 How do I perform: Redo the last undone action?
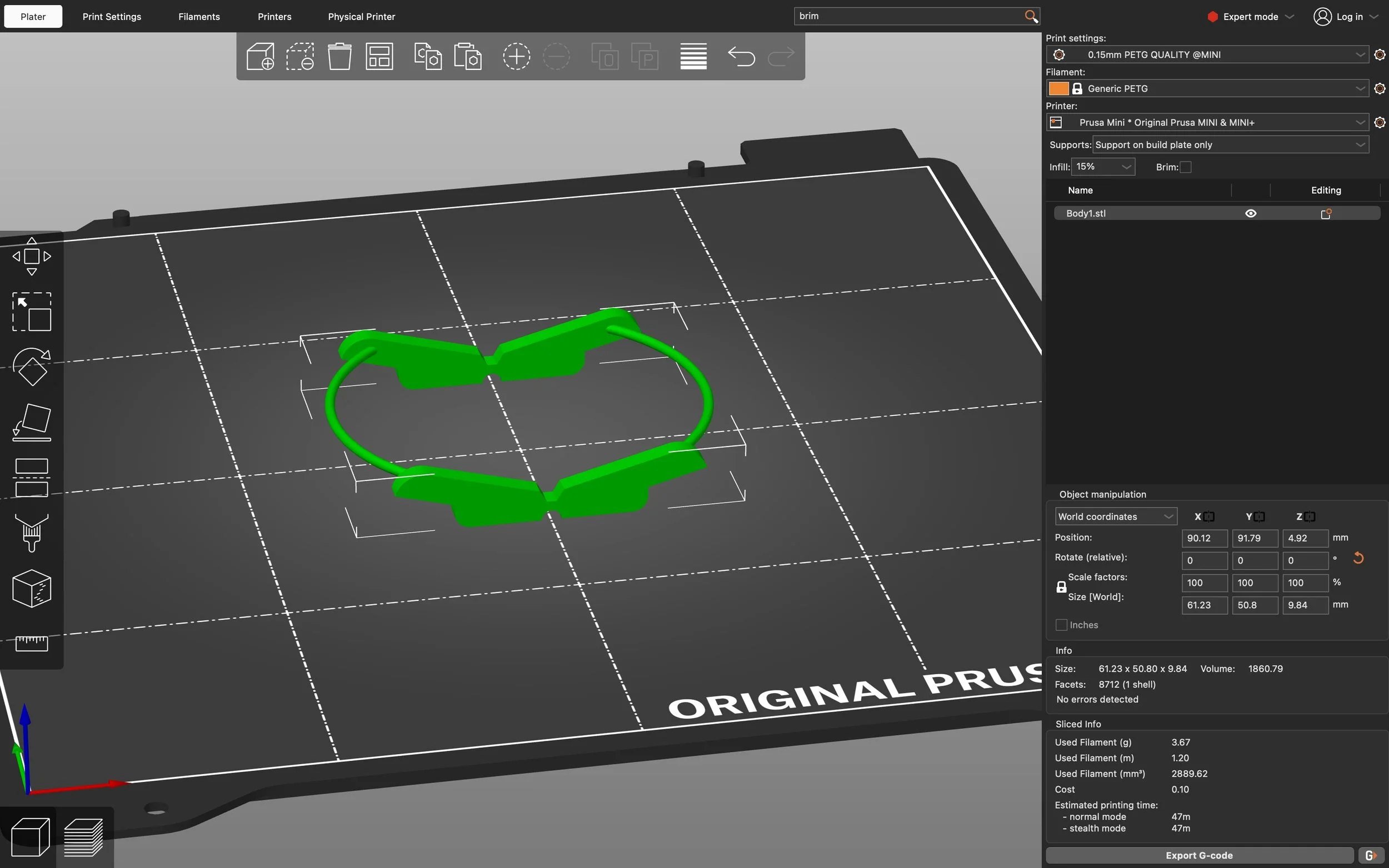pyautogui.click(x=781, y=56)
